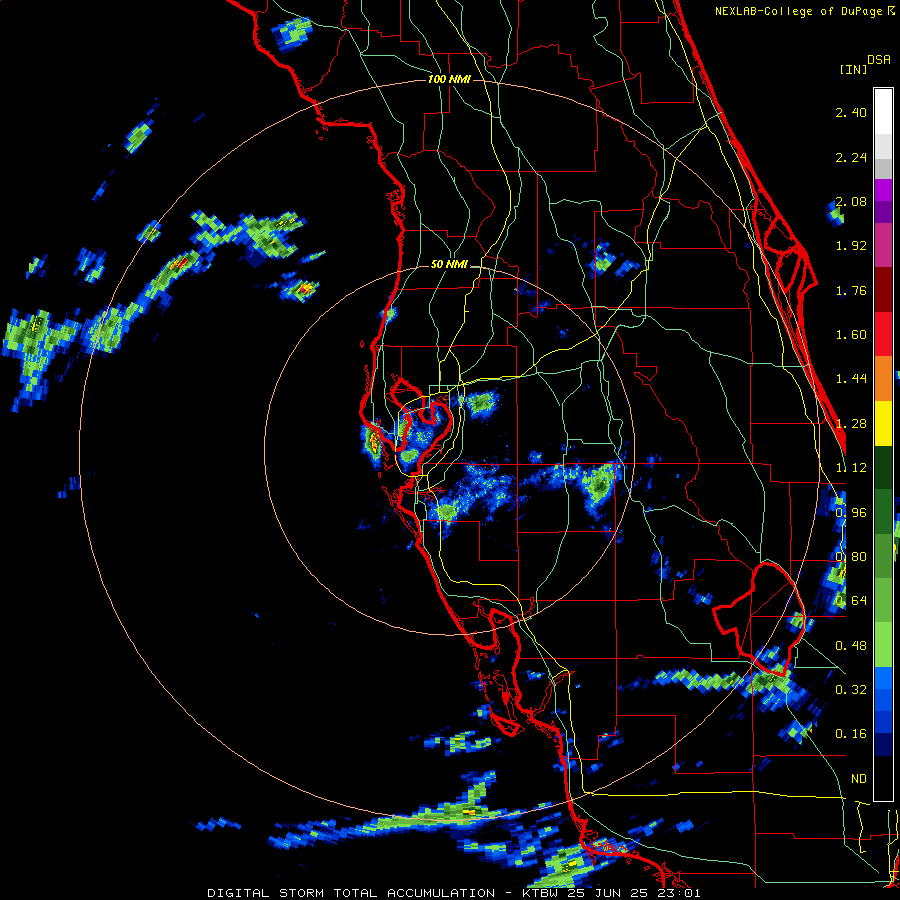Viewport: 900px width, 900px height.
Task: Click the 1.28 legend value
Action: click(851, 424)
